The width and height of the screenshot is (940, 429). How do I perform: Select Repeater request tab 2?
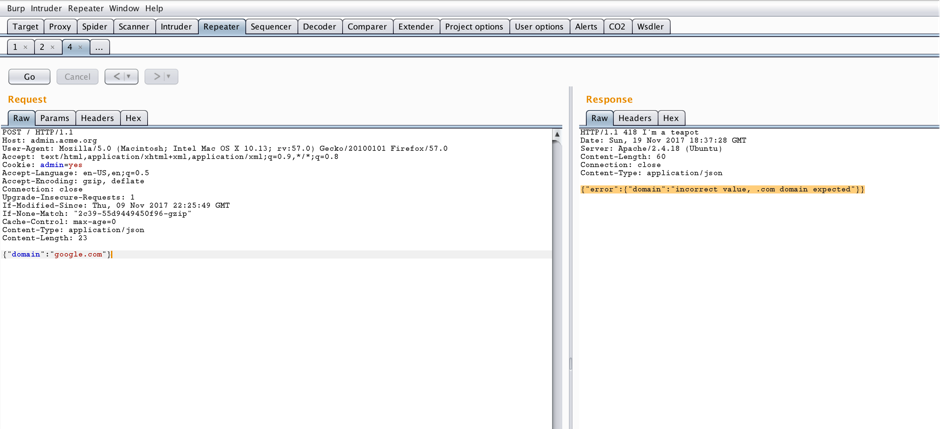(42, 47)
